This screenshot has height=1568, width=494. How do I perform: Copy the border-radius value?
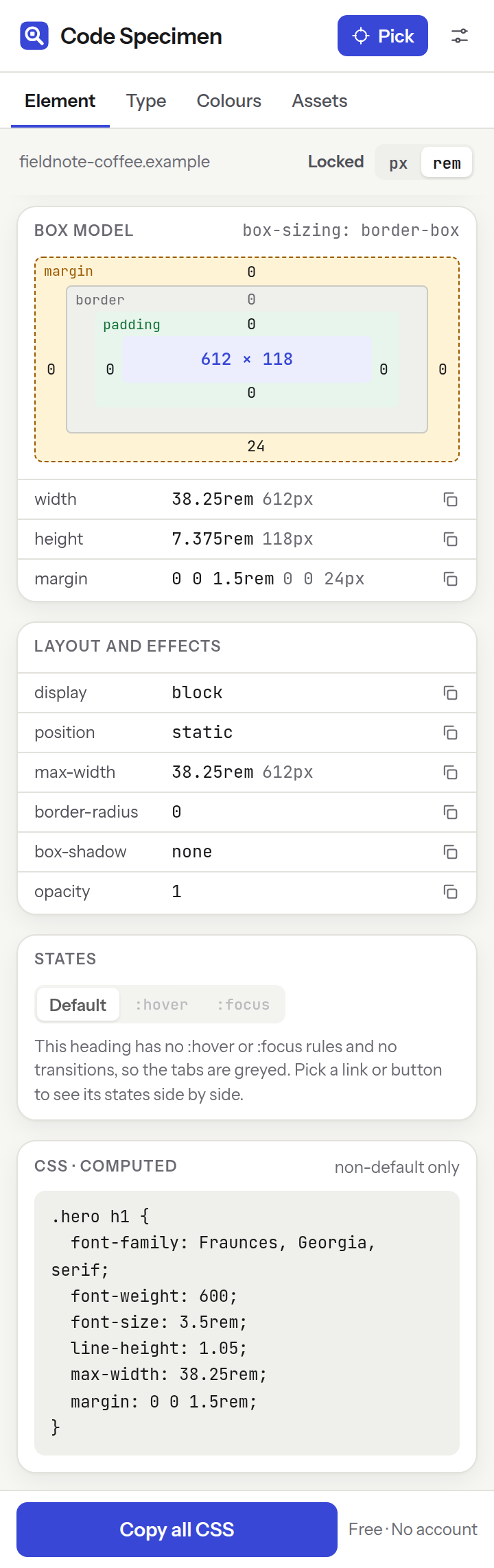(x=450, y=812)
